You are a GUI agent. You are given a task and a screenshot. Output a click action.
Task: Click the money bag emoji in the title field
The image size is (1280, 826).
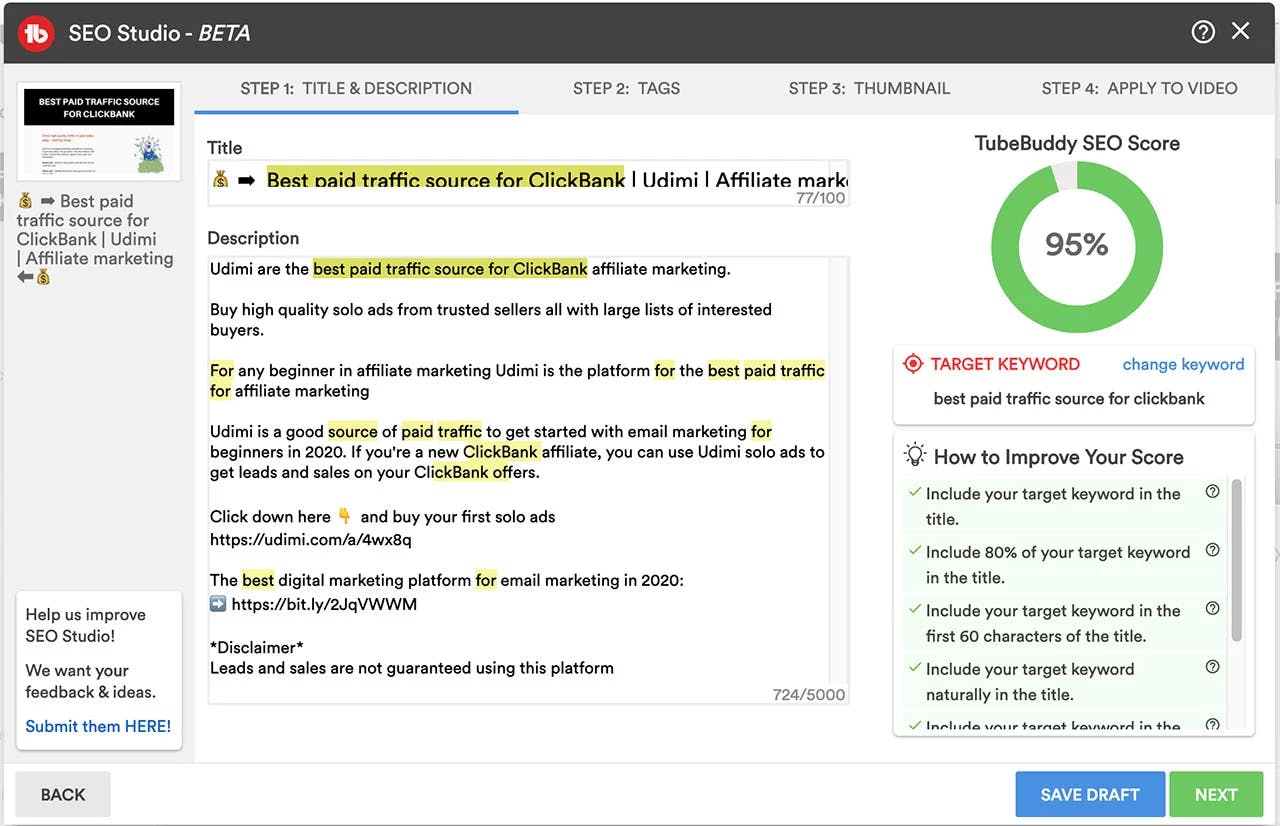[x=221, y=180]
